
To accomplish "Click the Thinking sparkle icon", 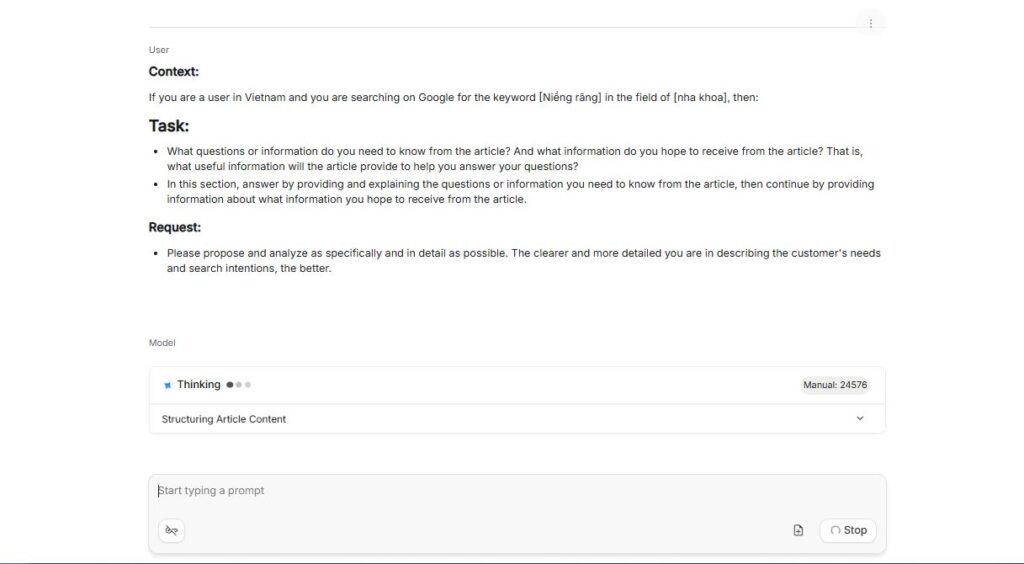I will [x=167, y=385].
